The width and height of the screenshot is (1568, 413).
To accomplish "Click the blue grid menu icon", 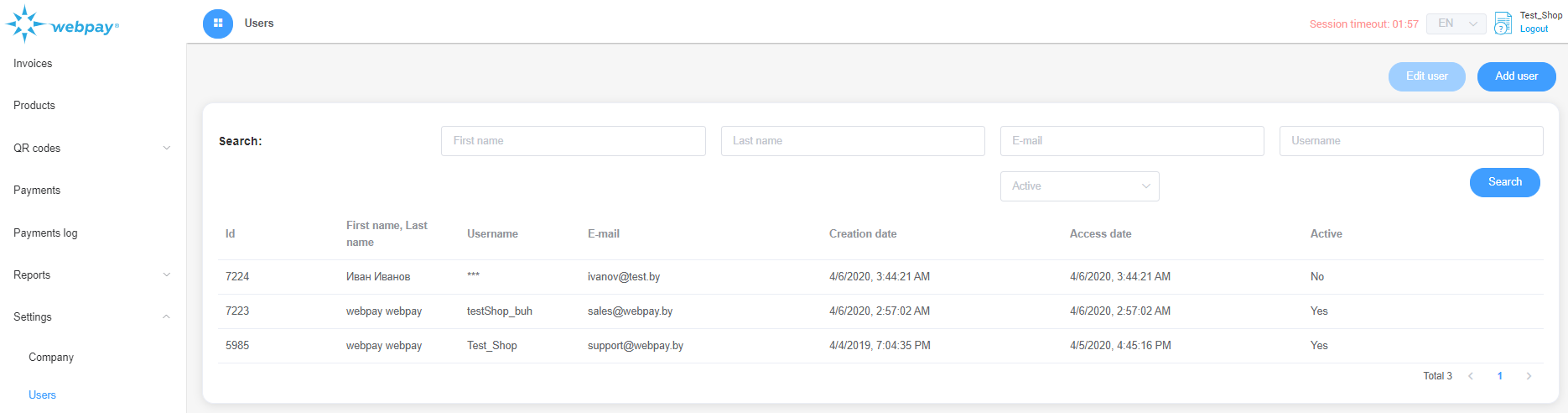I will (x=218, y=24).
